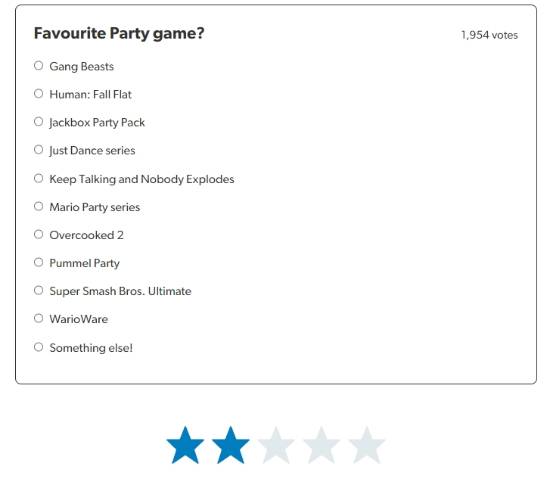
Task: Select Gang Beasts radio option
Action: tap(39, 66)
